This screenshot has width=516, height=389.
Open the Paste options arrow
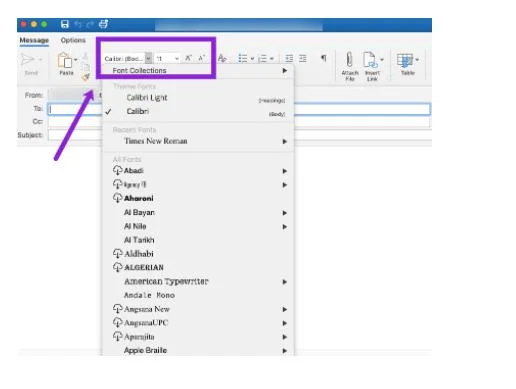(76, 60)
